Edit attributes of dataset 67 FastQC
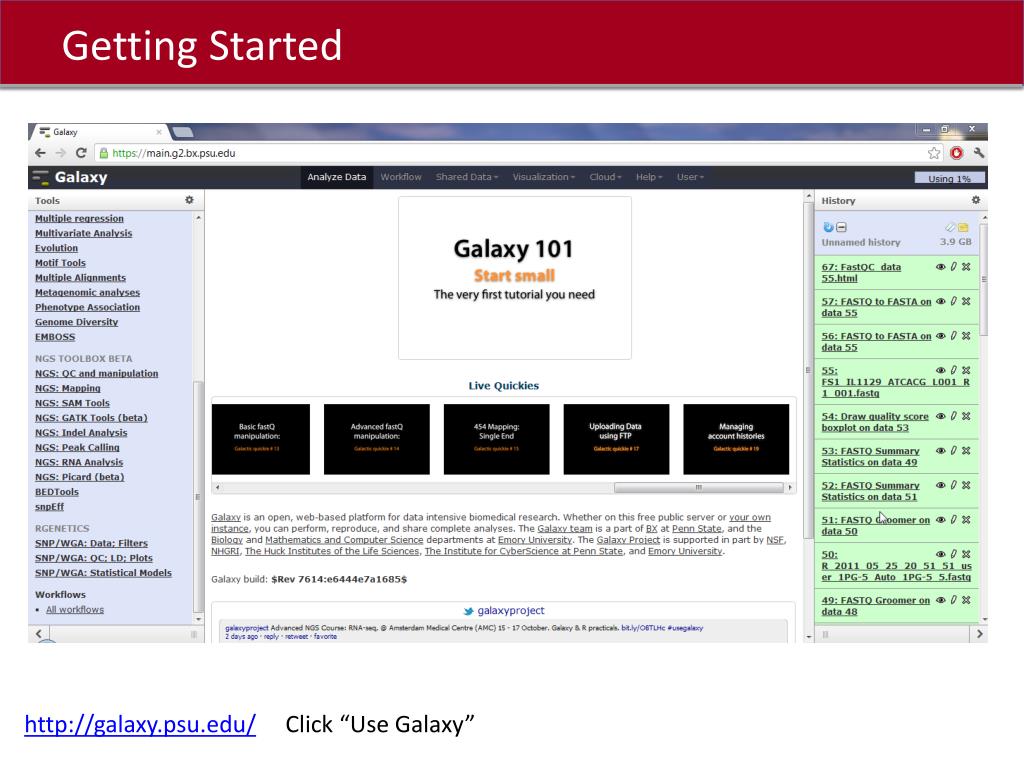This screenshot has width=1024, height=768. tap(953, 266)
